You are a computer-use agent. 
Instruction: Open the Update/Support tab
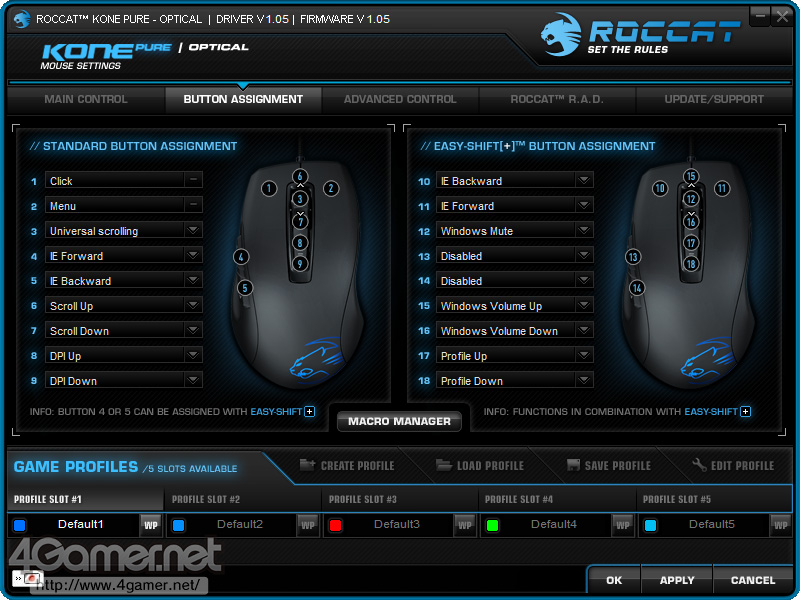pyautogui.click(x=714, y=99)
